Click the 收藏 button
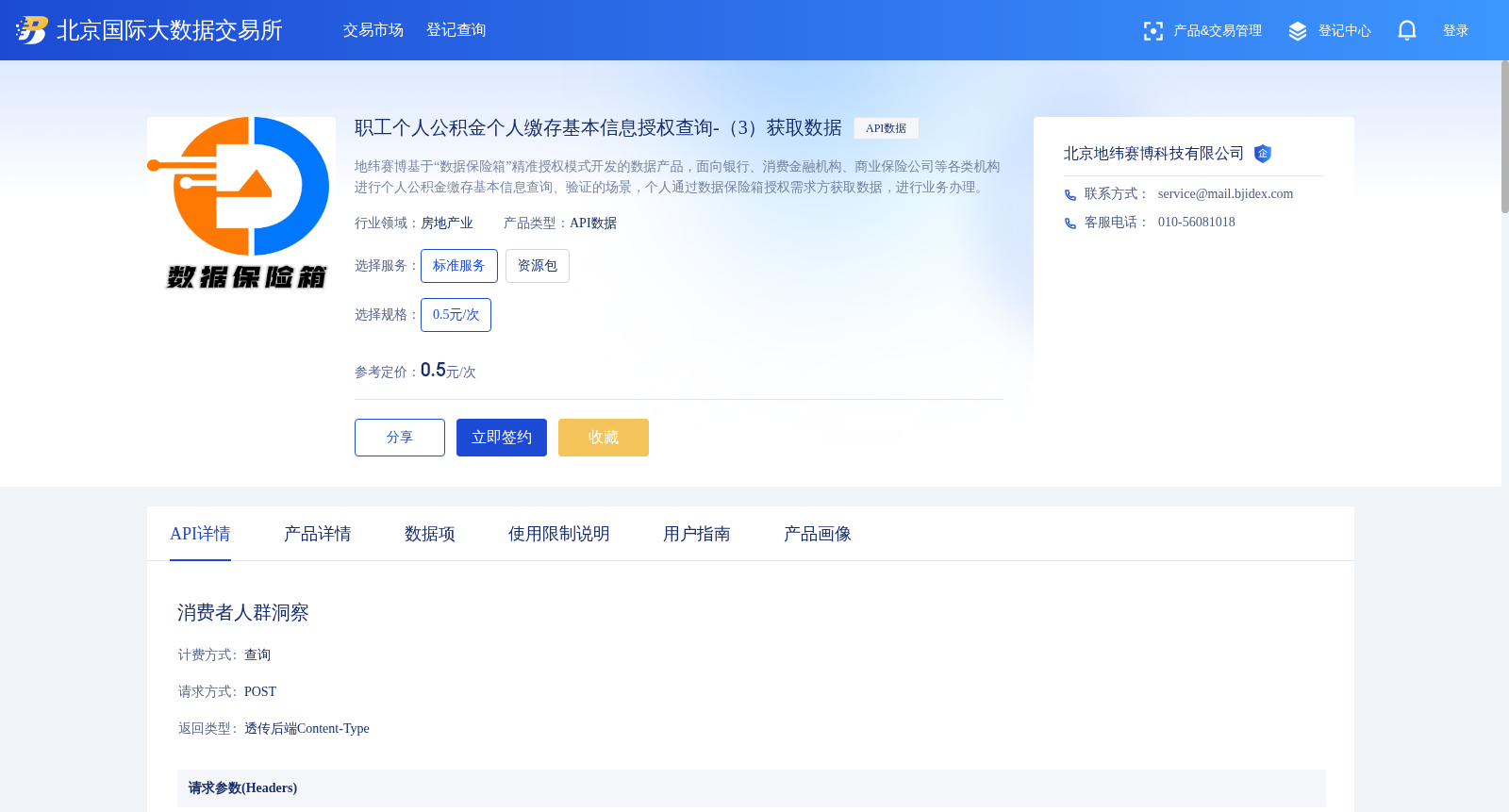Viewport: 1509px width, 812px height. (x=604, y=438)
